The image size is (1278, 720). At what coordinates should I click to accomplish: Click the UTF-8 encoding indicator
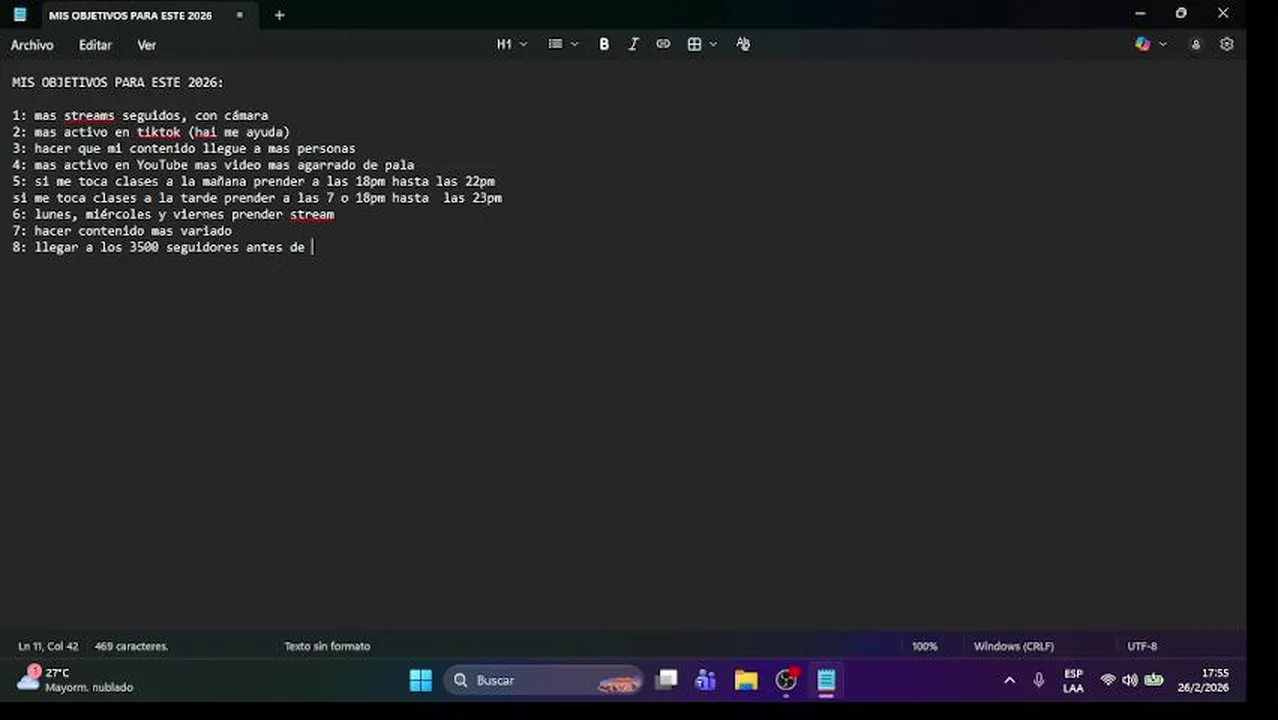1142,646
